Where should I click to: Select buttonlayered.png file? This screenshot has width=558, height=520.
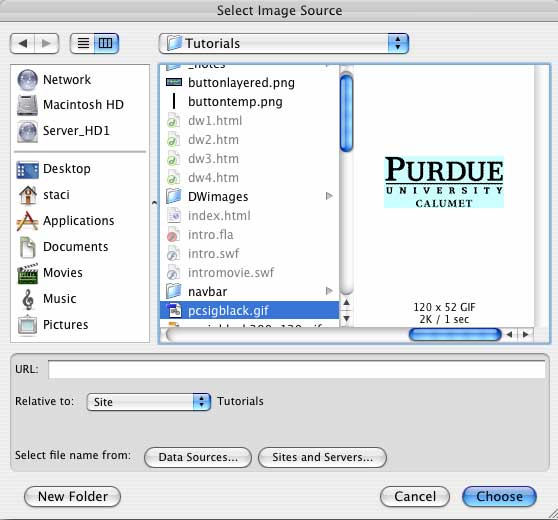(249, 83)
